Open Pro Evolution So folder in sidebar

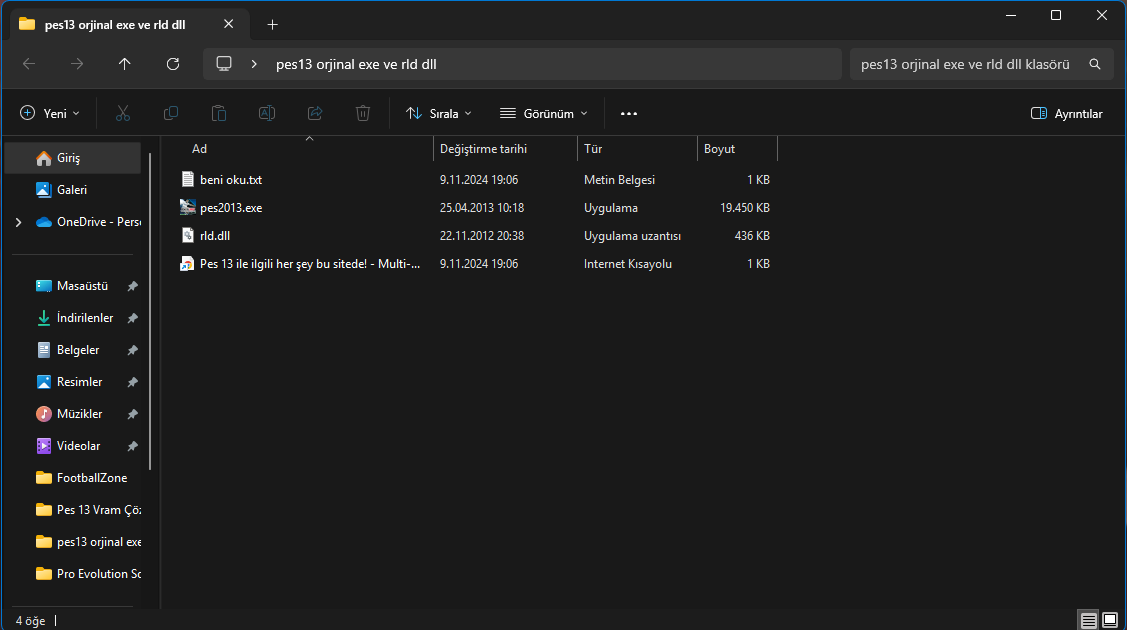click(x=73, y=574)
